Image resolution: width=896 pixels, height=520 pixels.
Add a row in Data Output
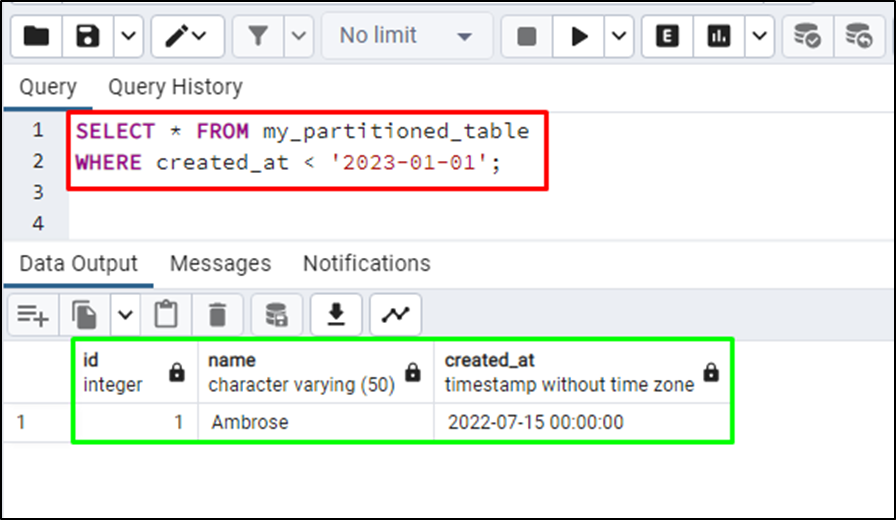point(33,315)
